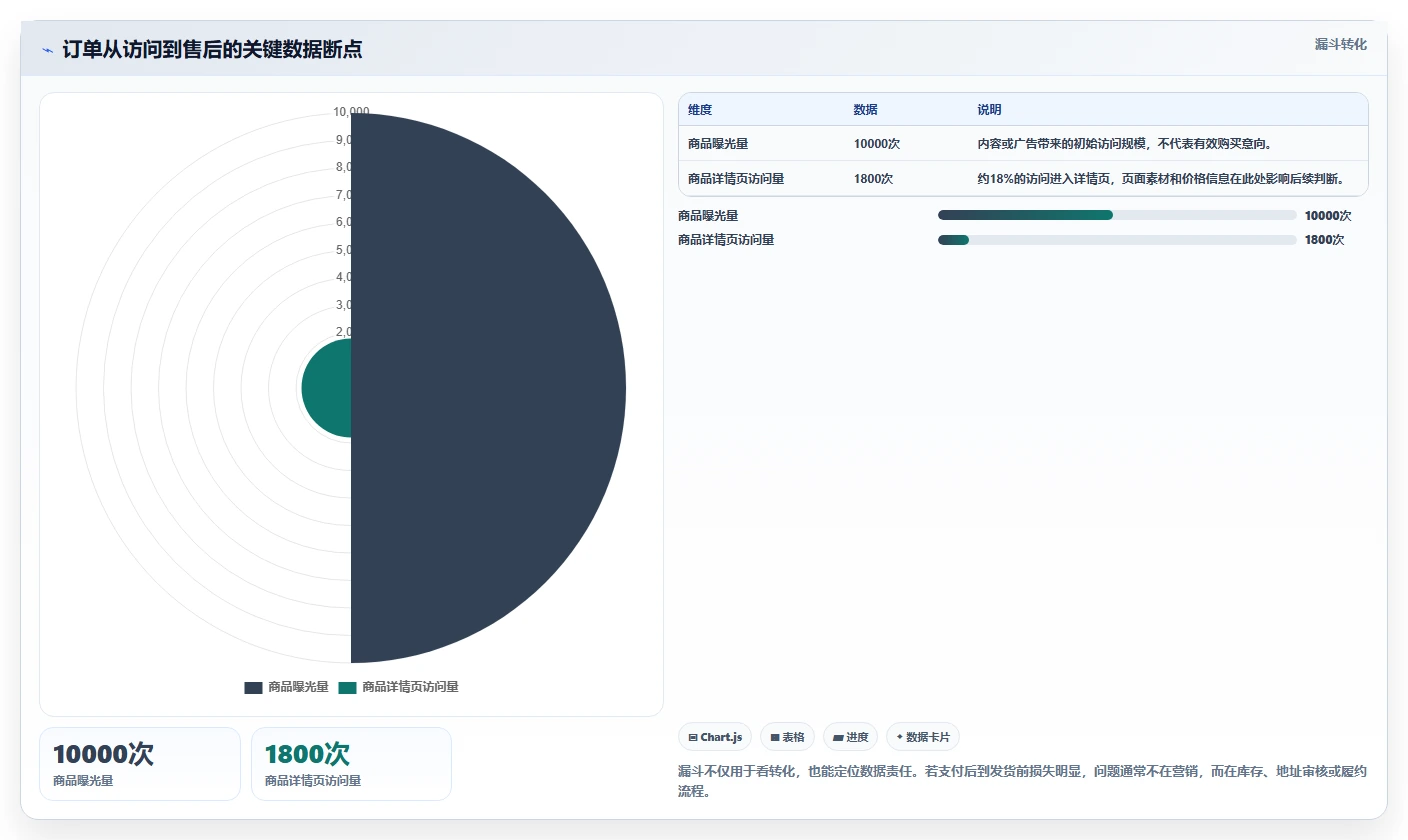This screenshot has width=1408, height=840.
Task: Click the 商品曝光量 progress bar
Action: 1117,215
